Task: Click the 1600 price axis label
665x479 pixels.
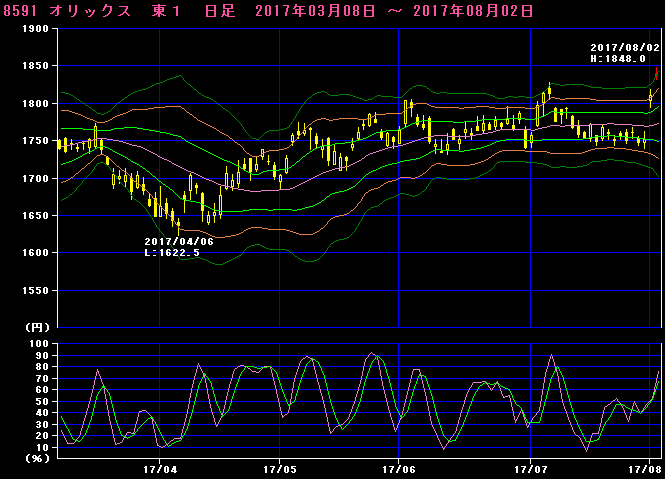Action: [x=35, y=252]
